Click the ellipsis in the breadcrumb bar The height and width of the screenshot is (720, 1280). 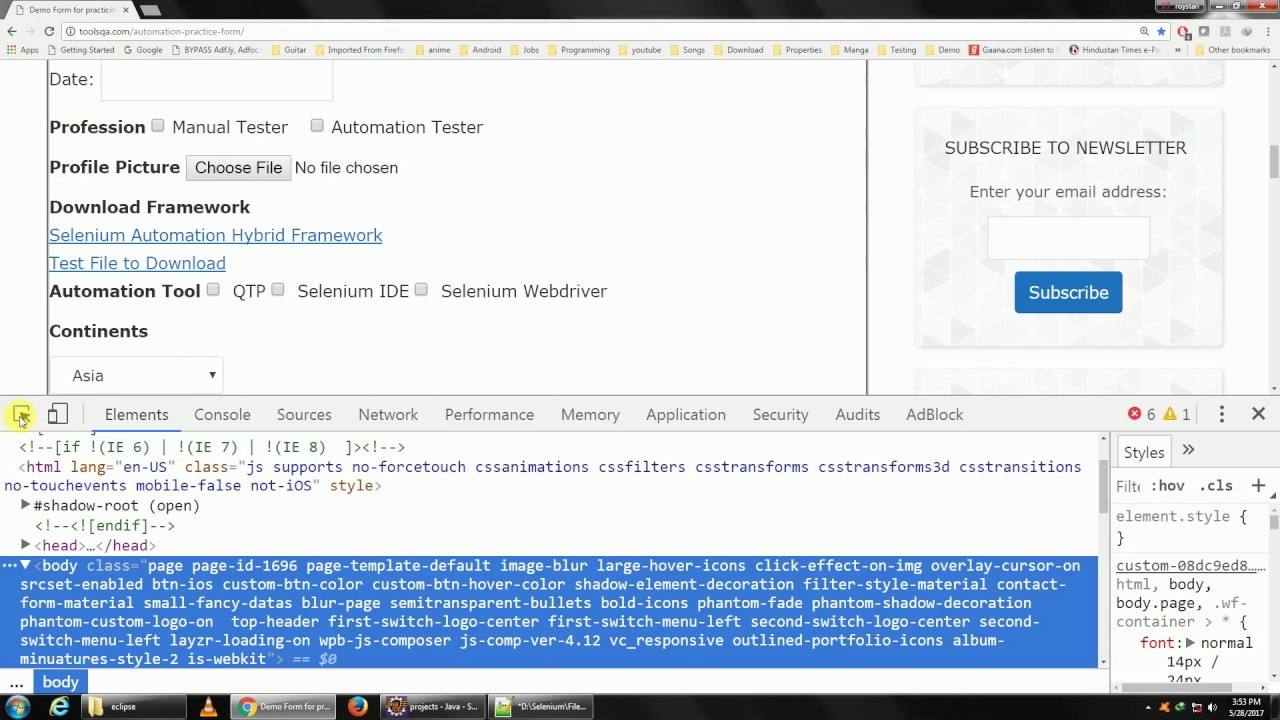[x=16, y=683]
